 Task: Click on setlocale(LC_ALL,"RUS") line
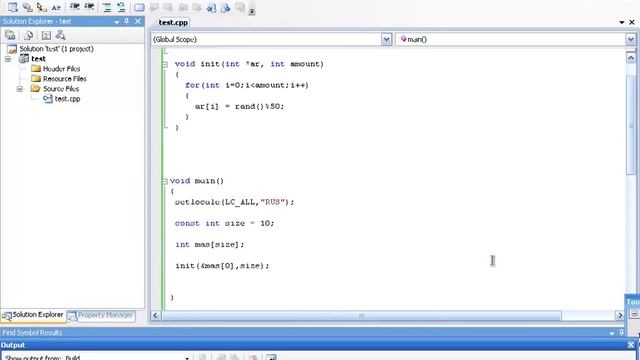[234, 202]
